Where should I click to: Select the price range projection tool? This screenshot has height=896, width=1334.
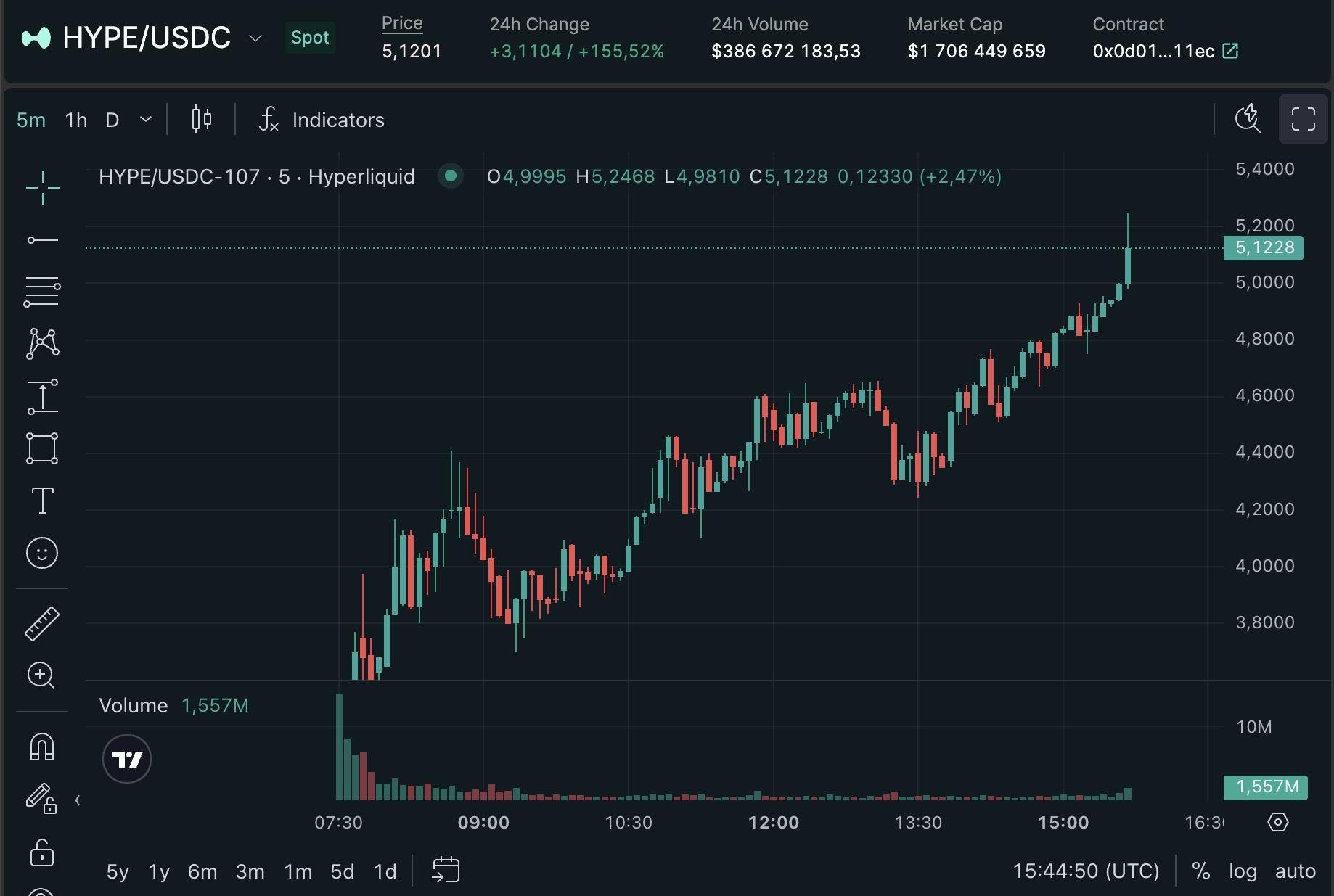click(42, 397)
